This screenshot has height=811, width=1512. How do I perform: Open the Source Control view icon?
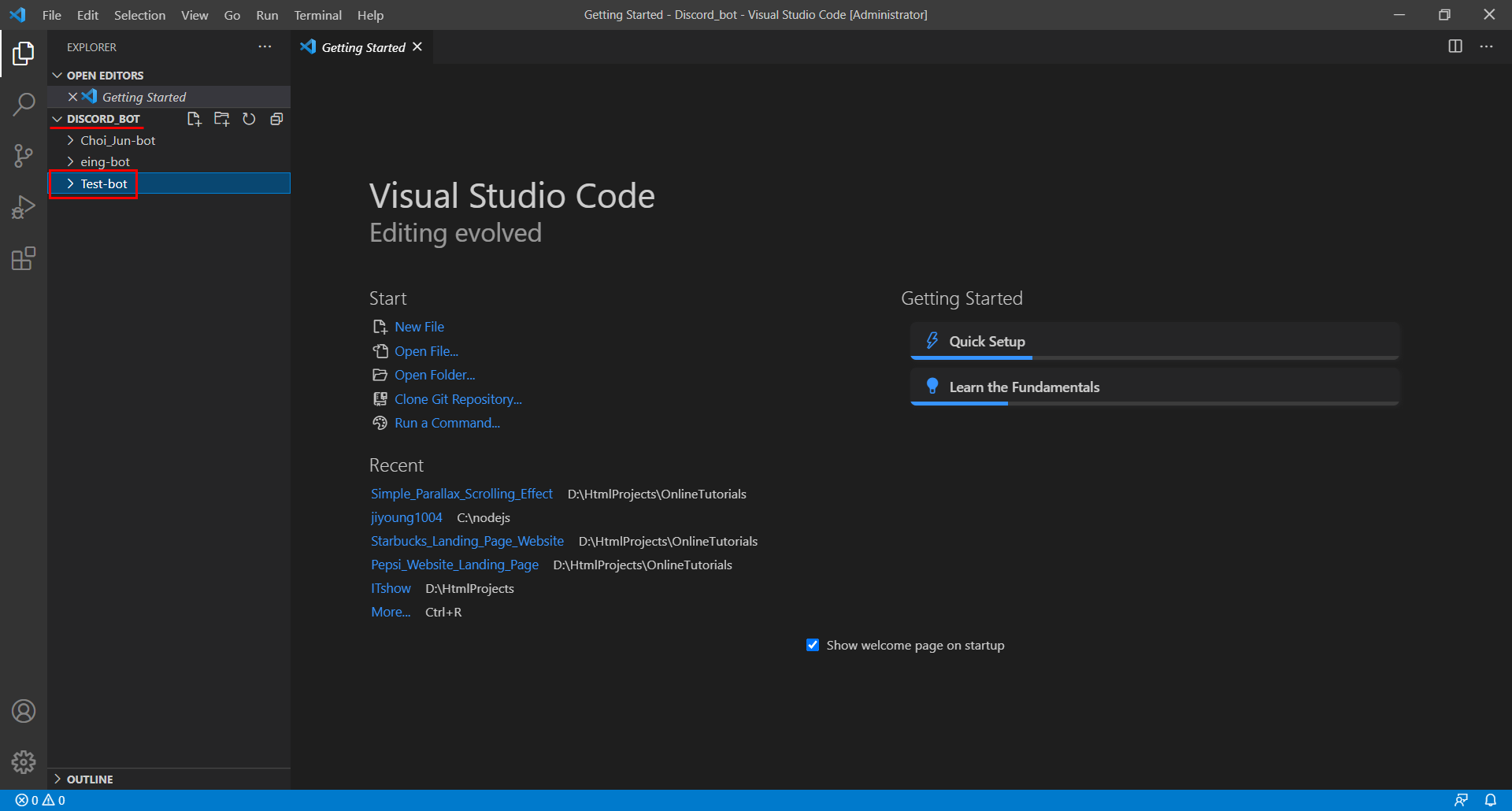tap(24, 156)
